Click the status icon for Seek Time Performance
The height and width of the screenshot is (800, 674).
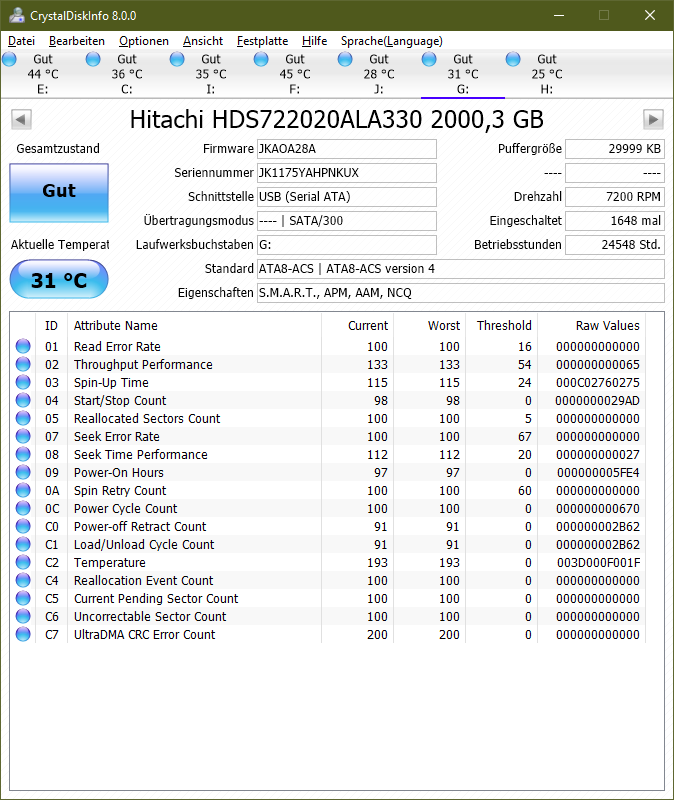23,454
